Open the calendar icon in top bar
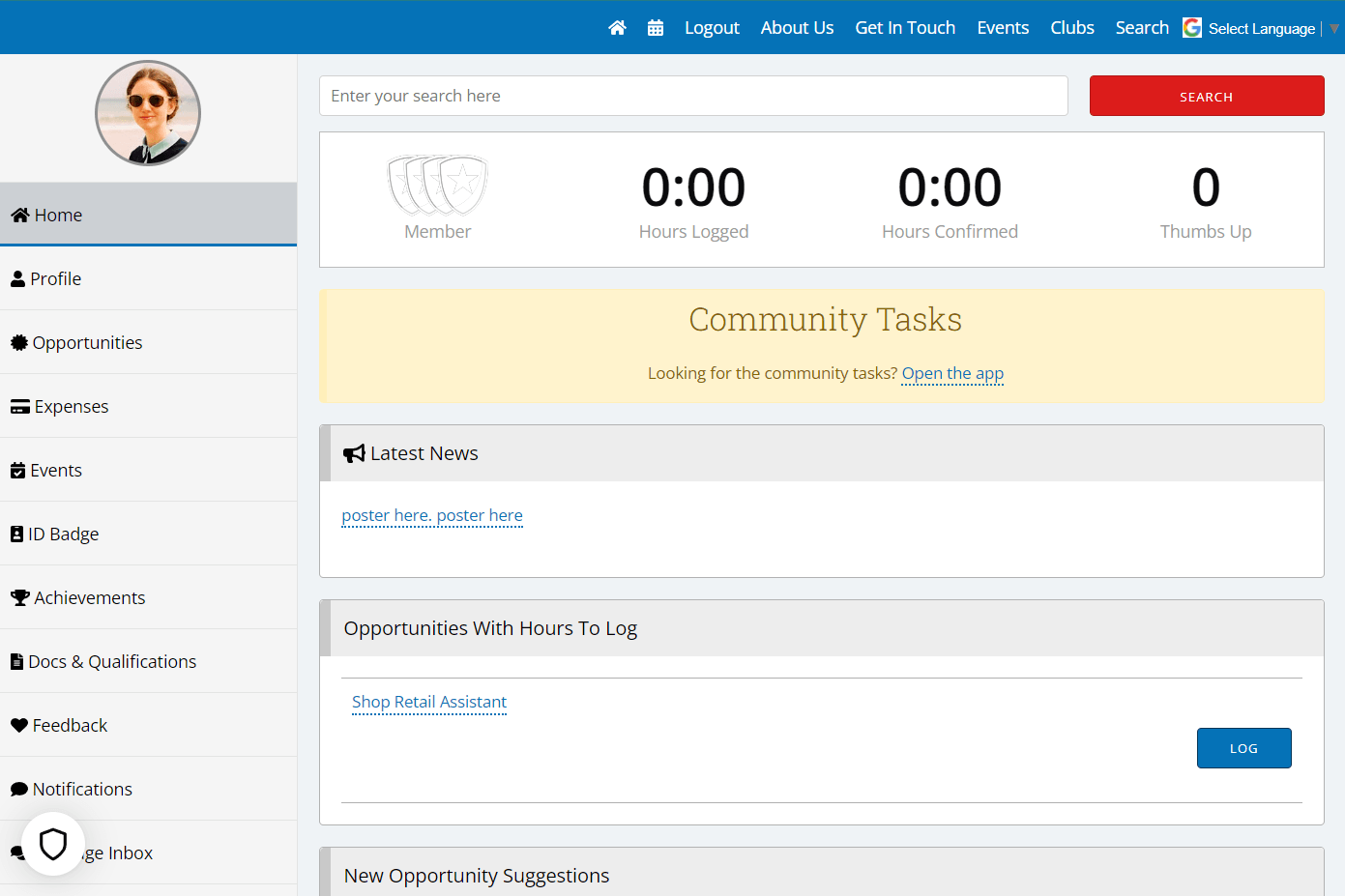Screen dimensions: 1345x896 [656, 28]
